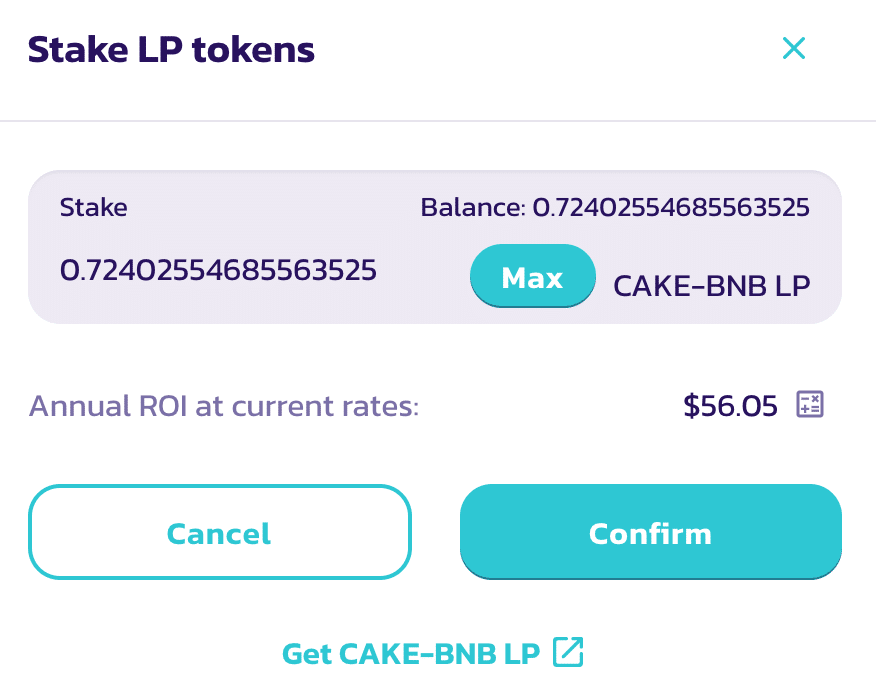
Task: Cancel the staking dialog
Action: [219, 533]
